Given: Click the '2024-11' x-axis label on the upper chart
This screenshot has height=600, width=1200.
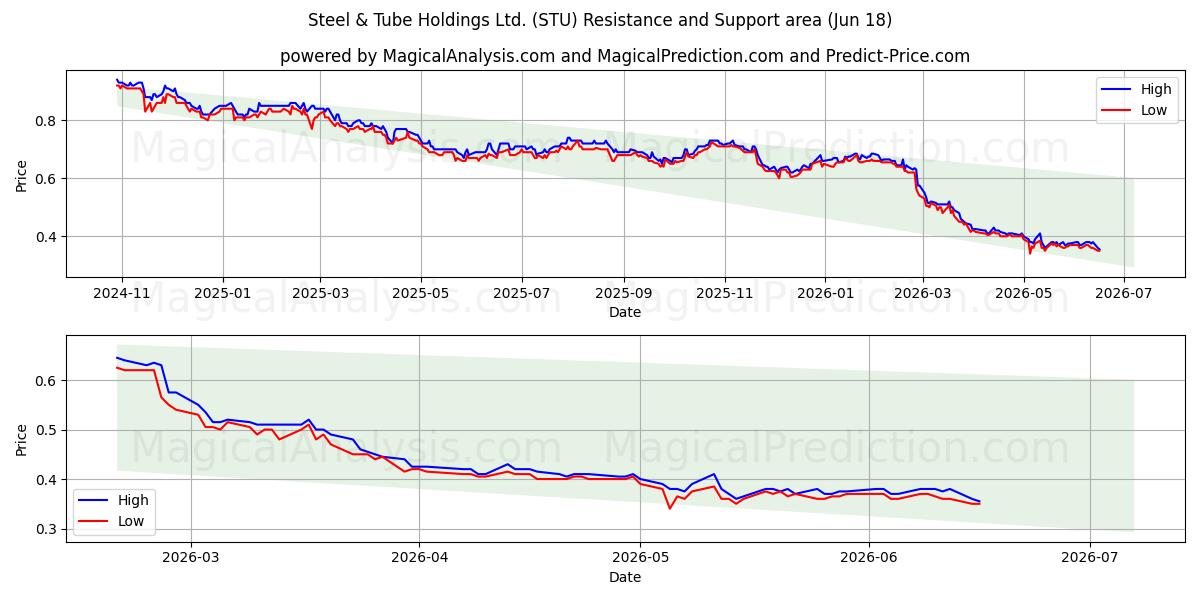Looking at the screenshot, I should coord(122,293).
